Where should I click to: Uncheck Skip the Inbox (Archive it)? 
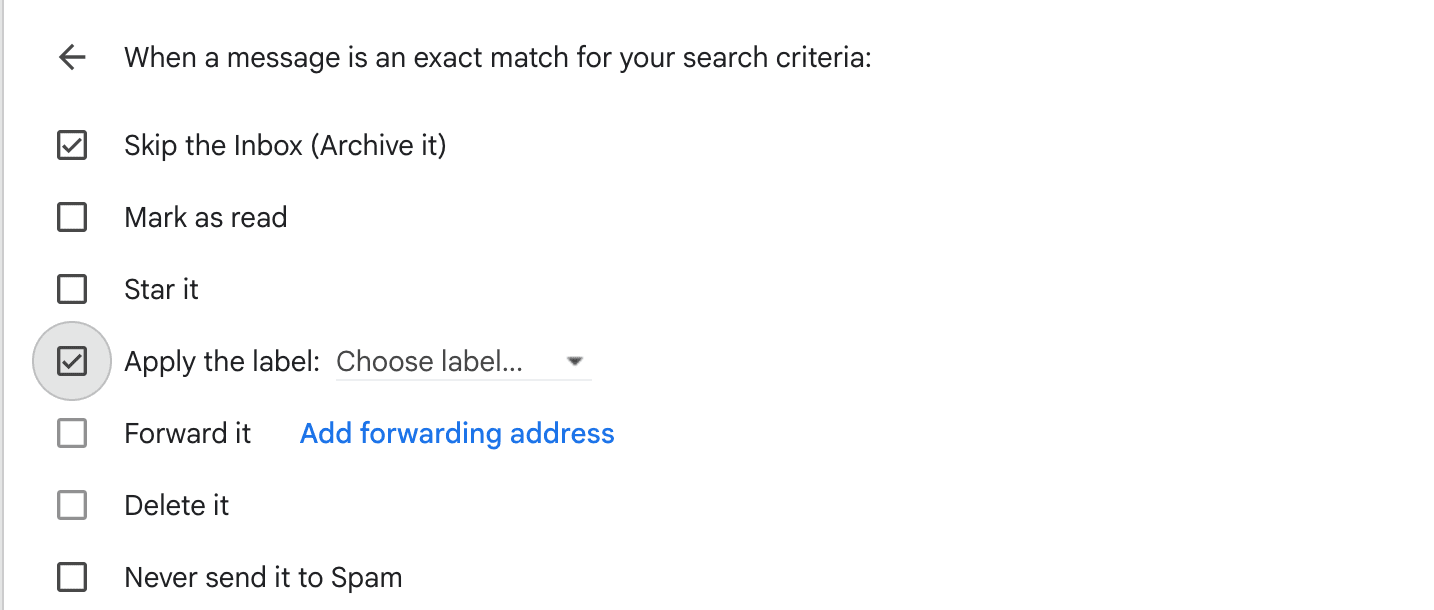(71, 145)
